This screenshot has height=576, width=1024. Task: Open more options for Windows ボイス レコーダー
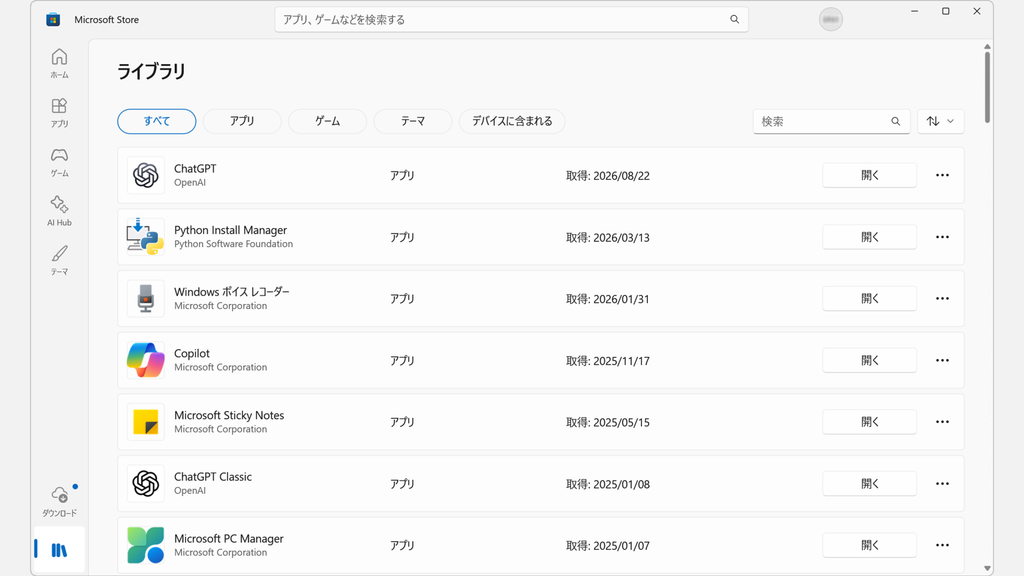[x=942, y=298]
